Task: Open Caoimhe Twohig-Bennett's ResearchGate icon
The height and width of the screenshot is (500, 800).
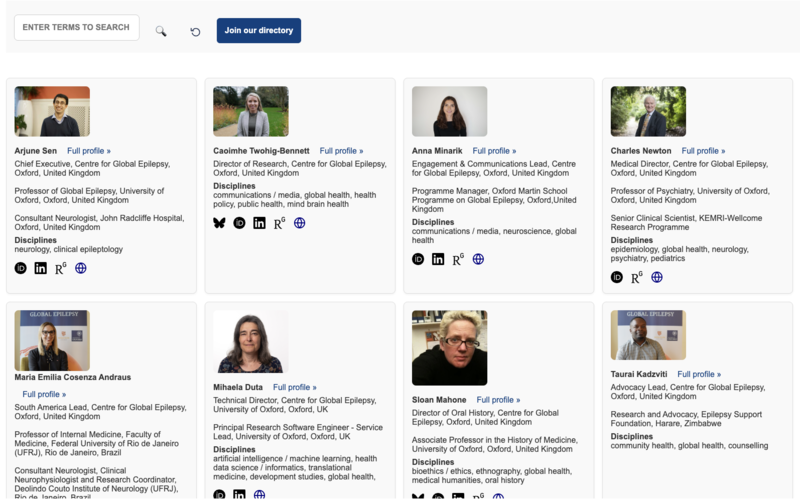Action: tap(279, 223)
